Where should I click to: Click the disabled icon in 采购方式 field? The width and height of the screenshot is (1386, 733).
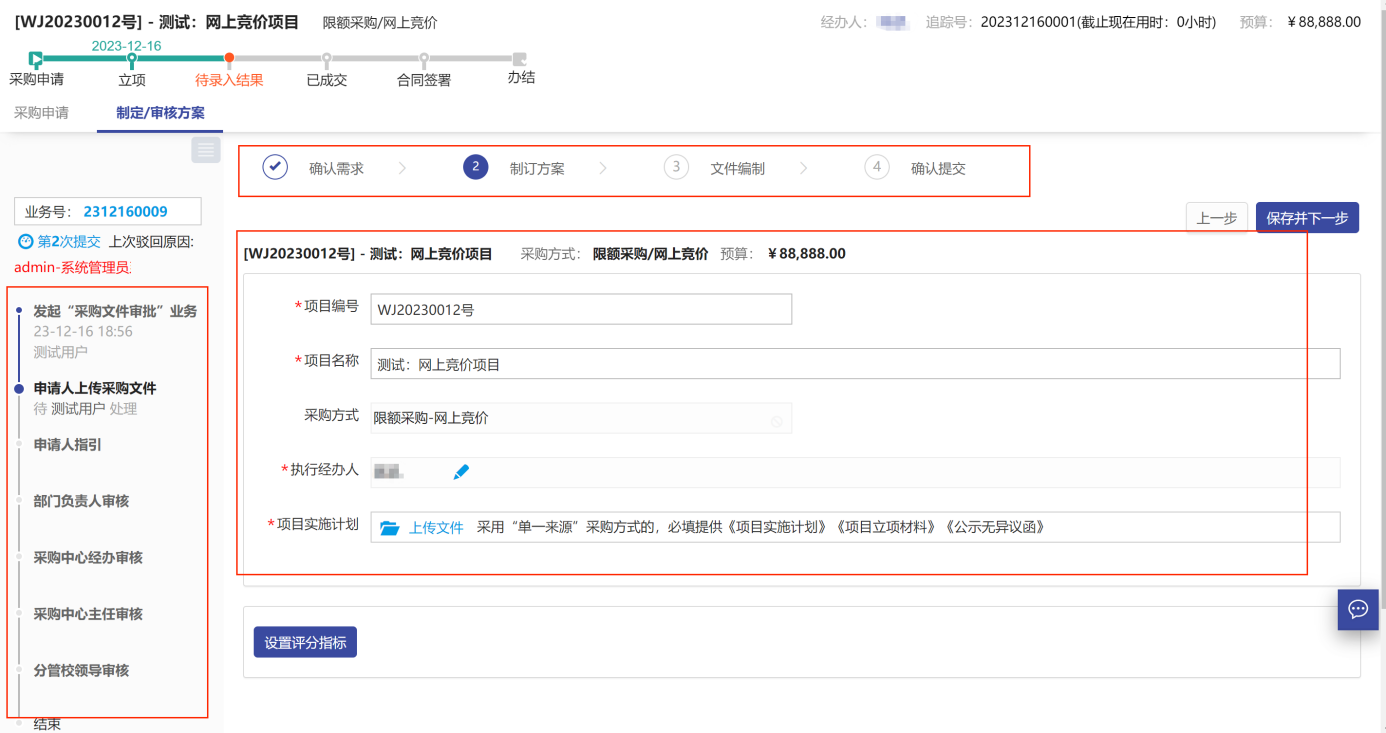(777, 422)
